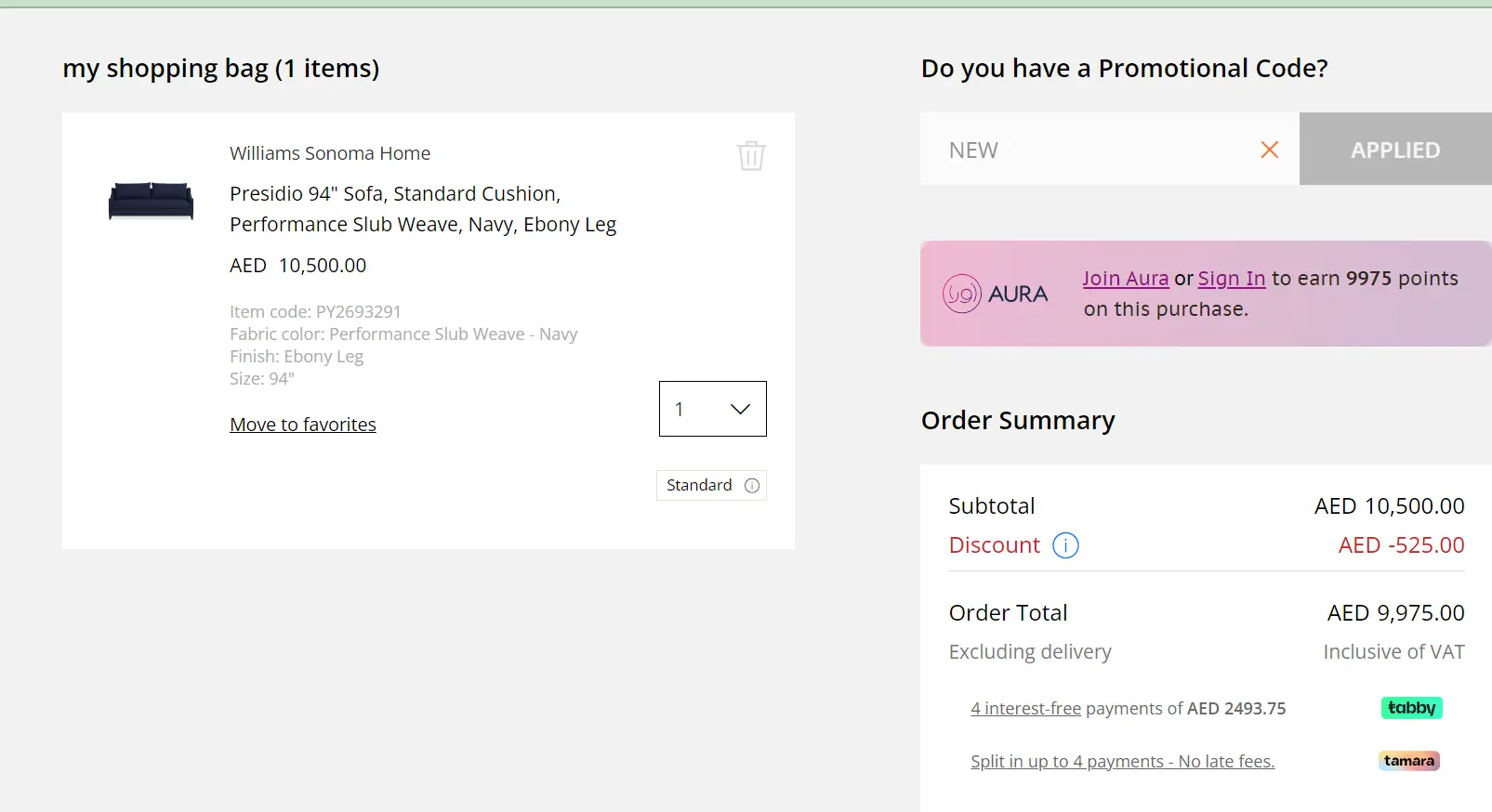Select the Fabric color: Performance Slub Weave - Navy text
Image resolution: width=1492 pixels, height=812 pixels.
[x=403, y=334]
